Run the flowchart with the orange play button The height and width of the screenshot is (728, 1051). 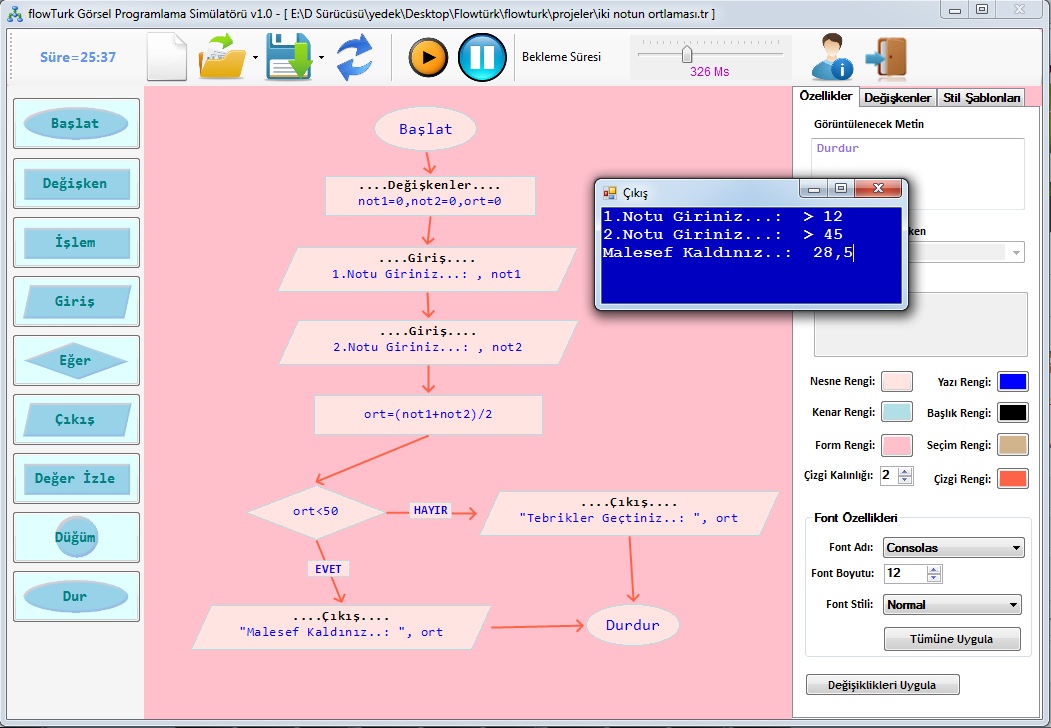pyautogui.click(x=428, y=57)
